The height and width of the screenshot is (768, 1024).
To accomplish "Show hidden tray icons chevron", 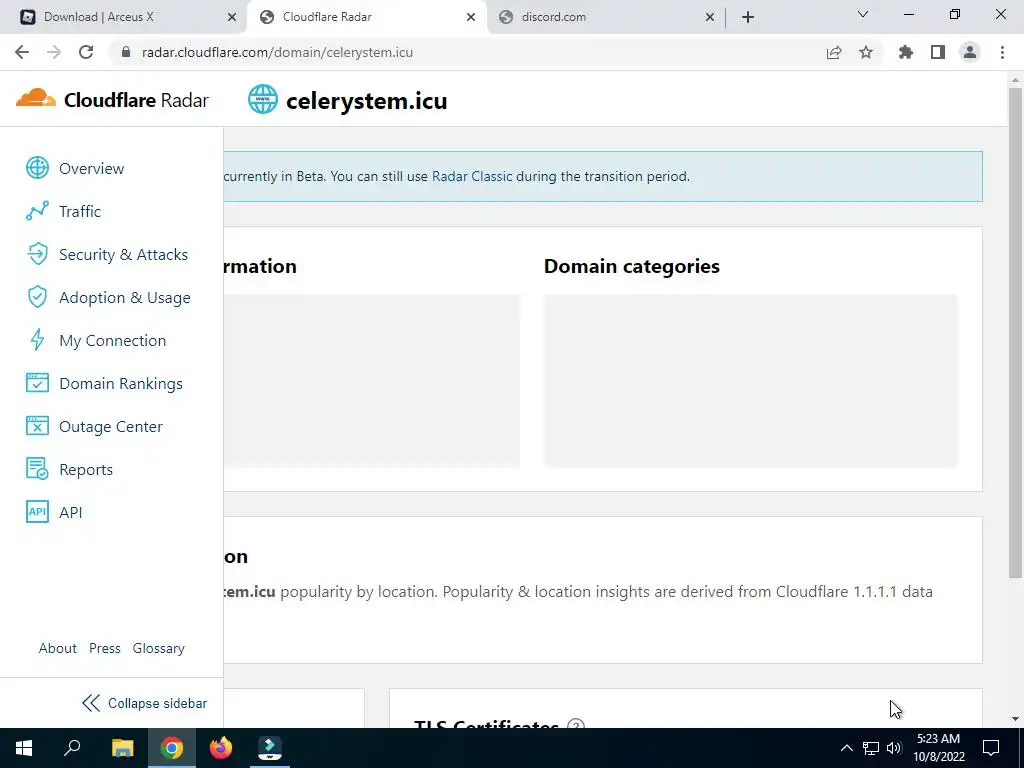I will click(846, 748).
